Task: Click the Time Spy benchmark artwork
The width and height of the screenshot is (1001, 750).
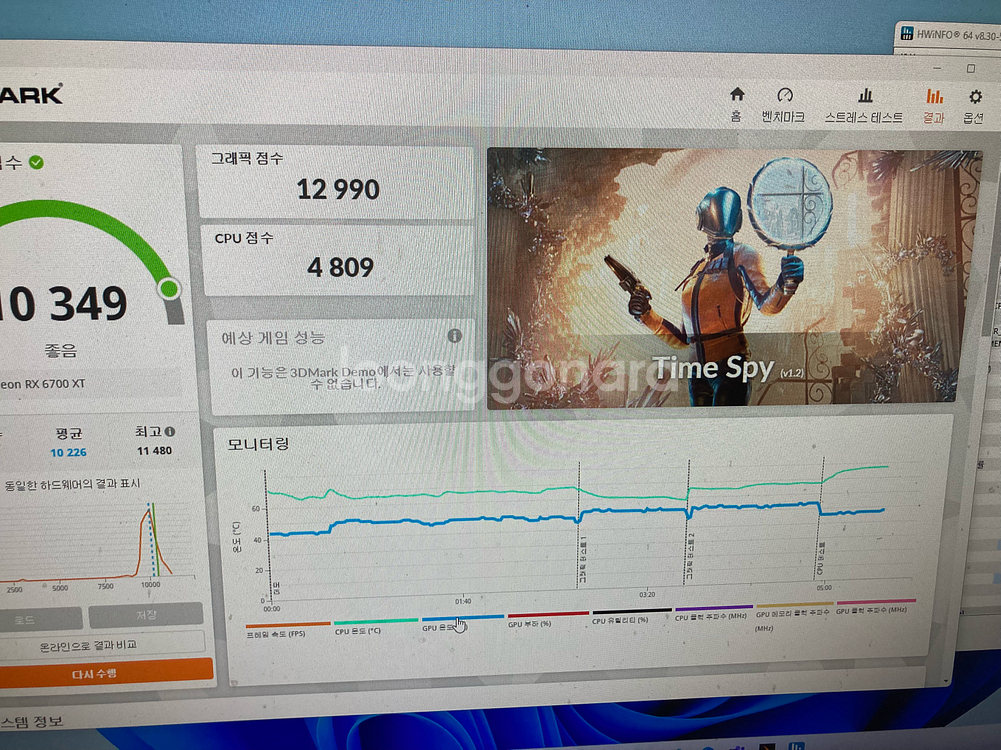Action: point(733,278)
